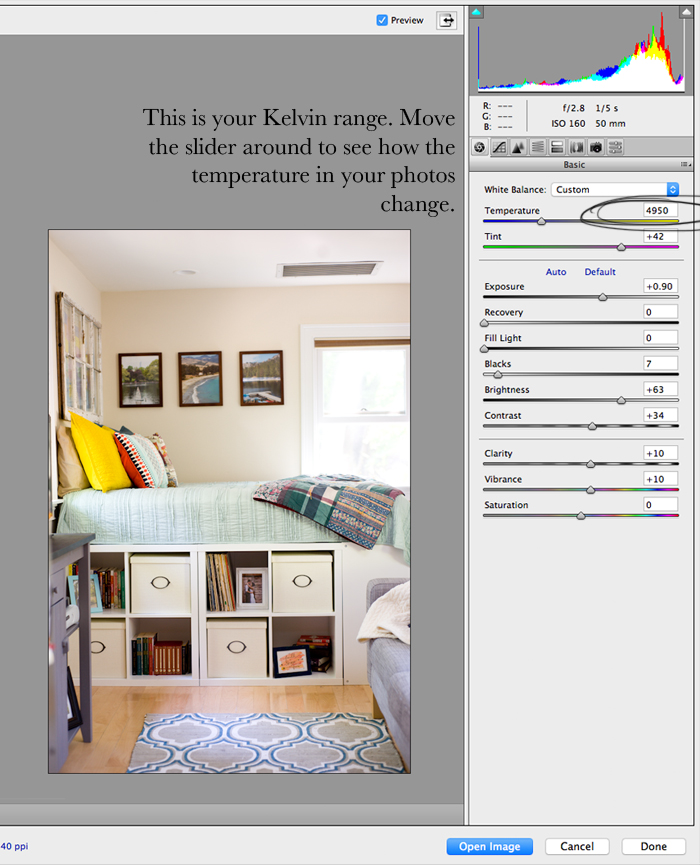Image resolution: width=700 pixels, height=865 pixels.
Task: Click the Clarity slider handle
Action: tap(590, 464)
